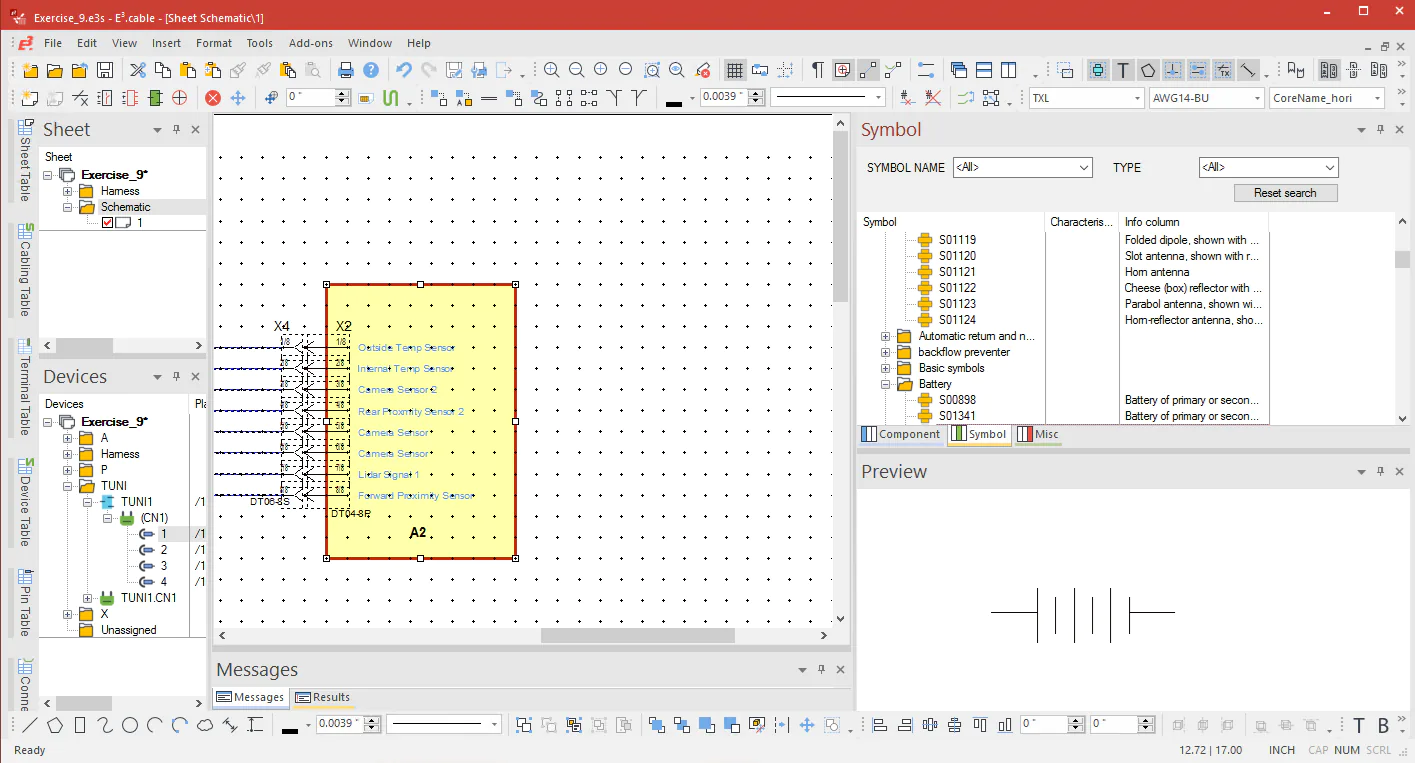Select the cloud shape tool in bottom toolbar
The image size is (1415, 763).
click(205, 725)
